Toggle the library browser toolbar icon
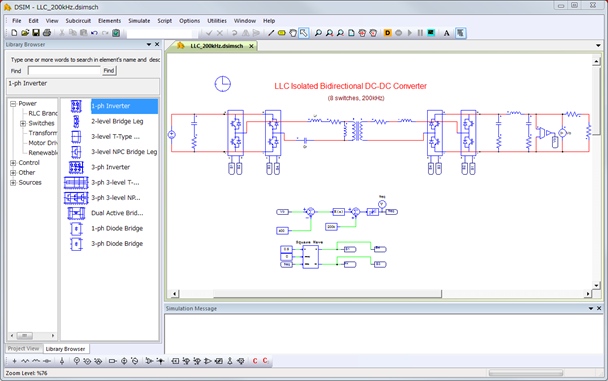Viewport: 608px width, 381px height. click(460, 33)
